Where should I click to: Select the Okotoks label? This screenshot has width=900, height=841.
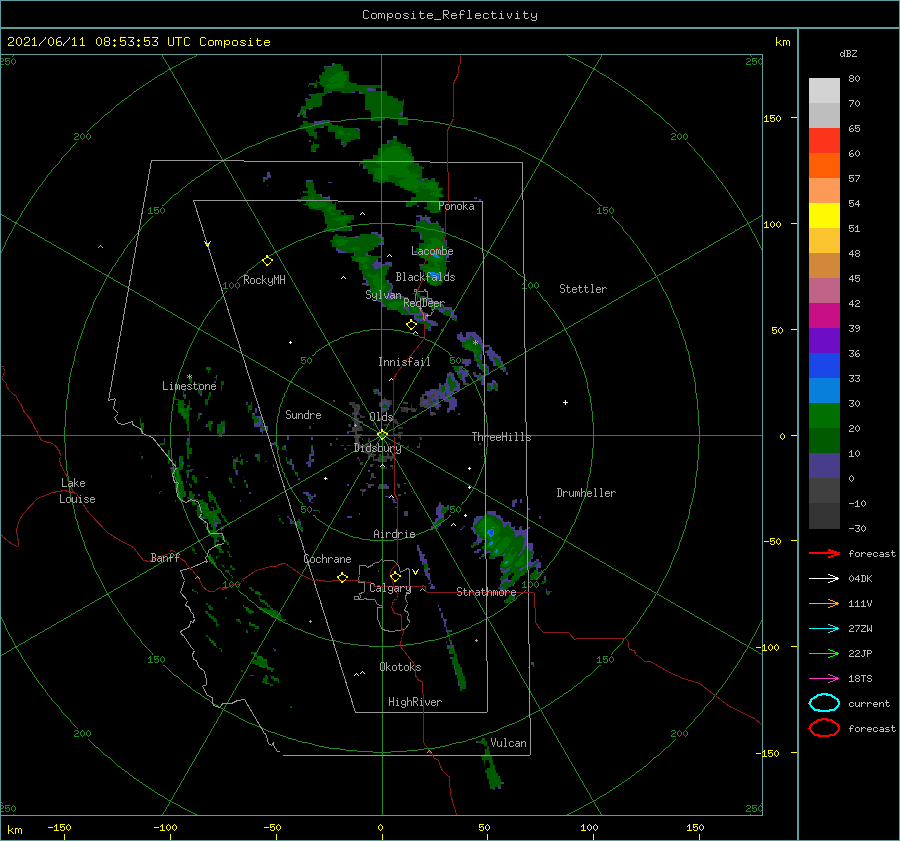[400, 667]
